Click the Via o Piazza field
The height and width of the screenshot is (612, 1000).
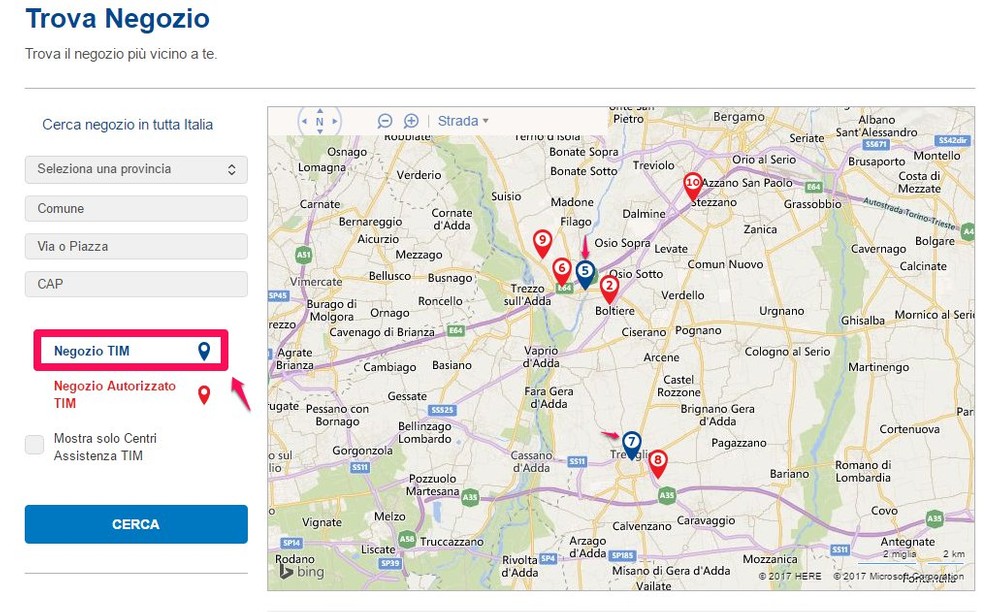[x=136, y=246]
